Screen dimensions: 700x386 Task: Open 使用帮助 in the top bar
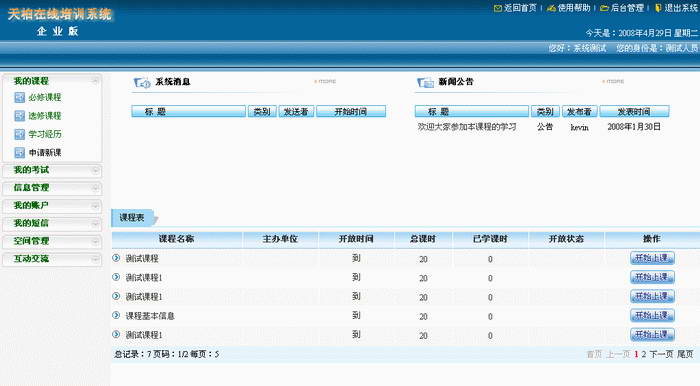pos(574,8)
